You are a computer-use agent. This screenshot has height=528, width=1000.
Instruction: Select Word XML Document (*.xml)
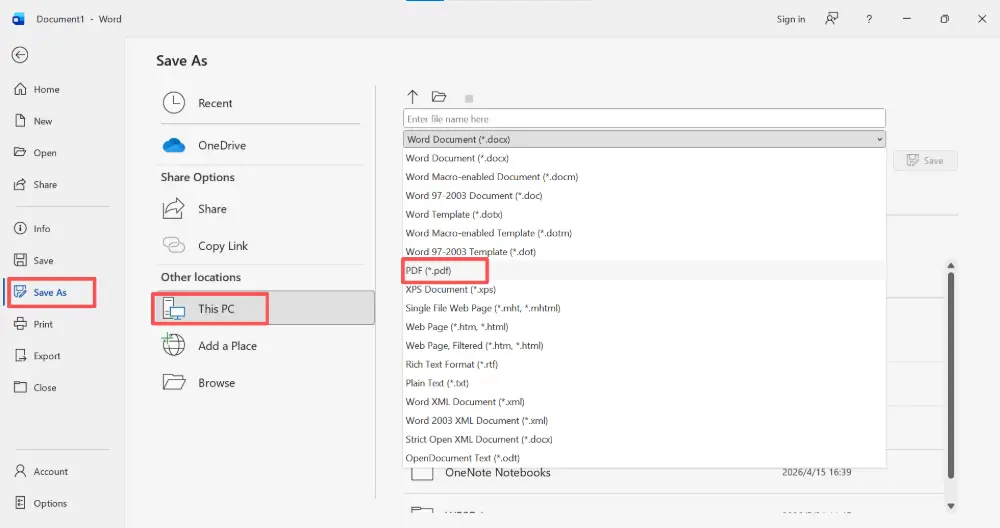coord(644,402)
